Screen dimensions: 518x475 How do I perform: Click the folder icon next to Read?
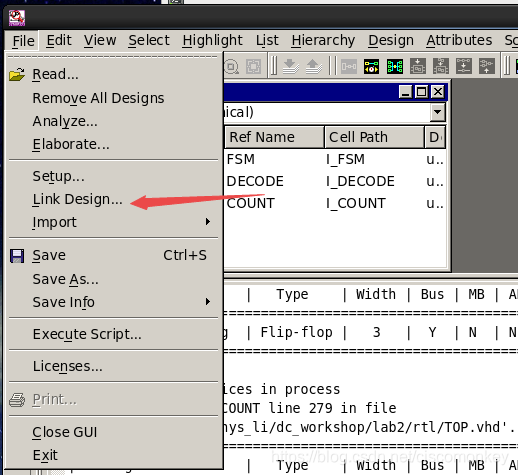click(x=17, y=74)
